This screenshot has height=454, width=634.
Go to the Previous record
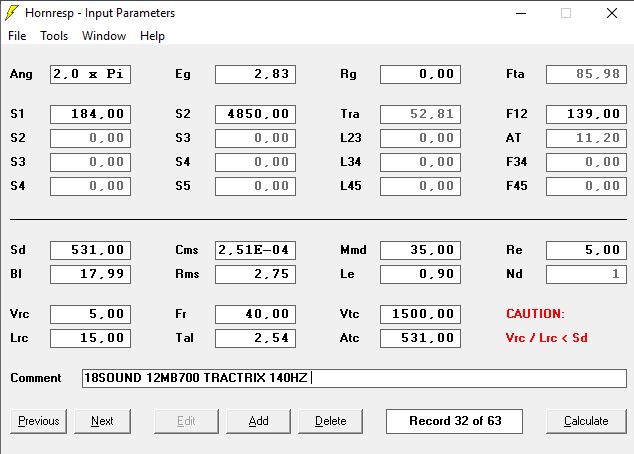pyautogui.click(x=38, y=421)
